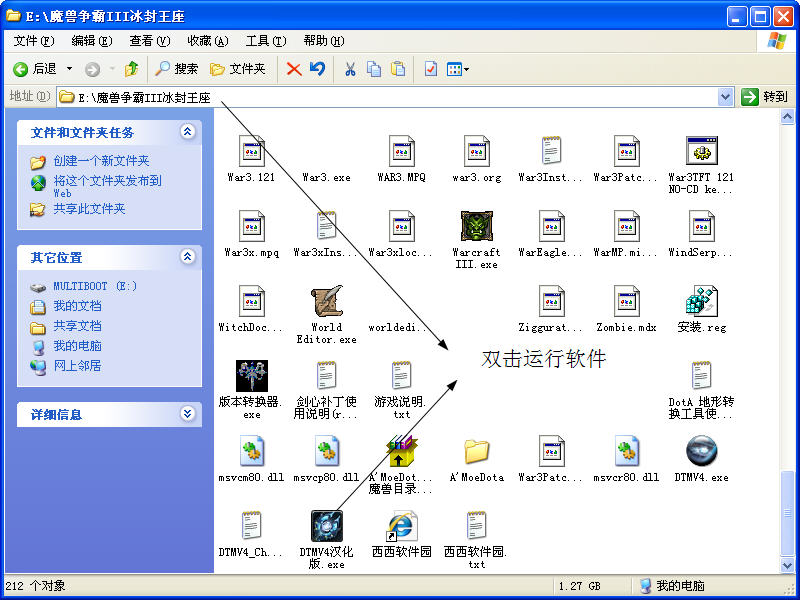Screen dimensions: 800x600
Task: Open the Warcraft III.exe orc icon
Action: (477, 226)
